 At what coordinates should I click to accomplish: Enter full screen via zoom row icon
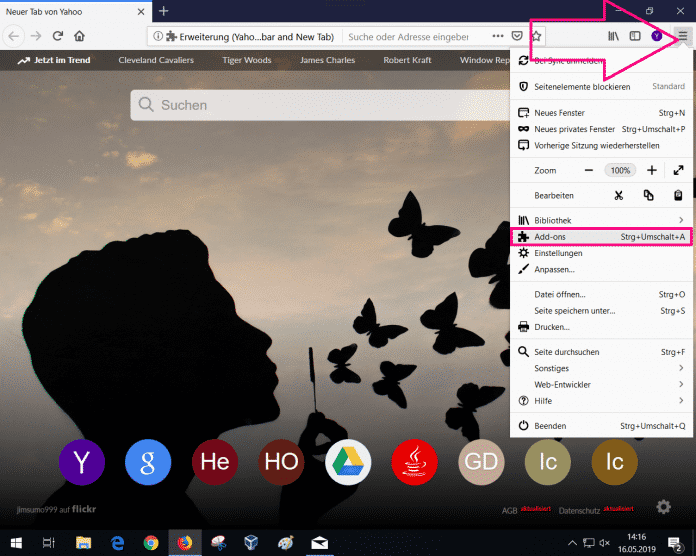[x=678, y=171]
